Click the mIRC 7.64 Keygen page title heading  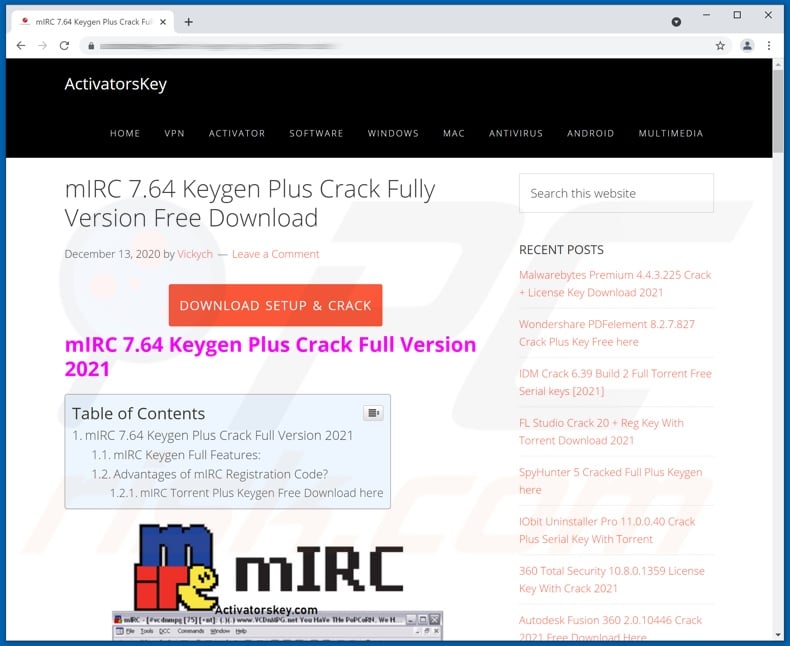click(x=250, y=203)
